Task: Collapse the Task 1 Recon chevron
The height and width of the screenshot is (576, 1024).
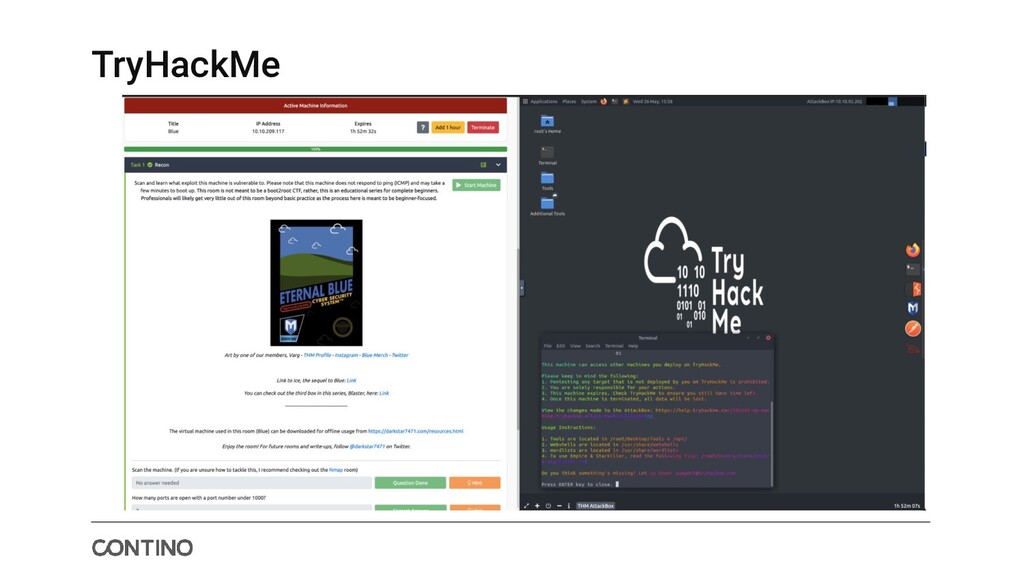Action: tap(498, 165)
